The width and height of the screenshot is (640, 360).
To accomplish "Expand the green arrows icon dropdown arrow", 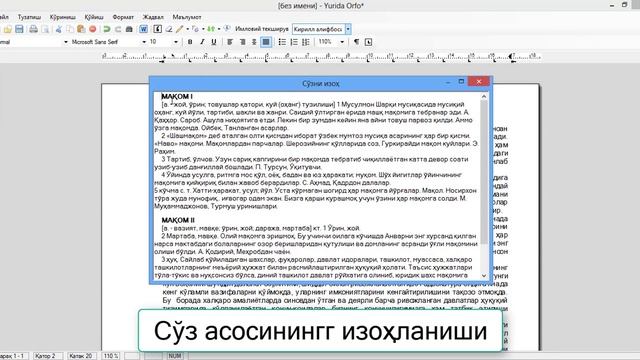I will [x=219, y=29].
